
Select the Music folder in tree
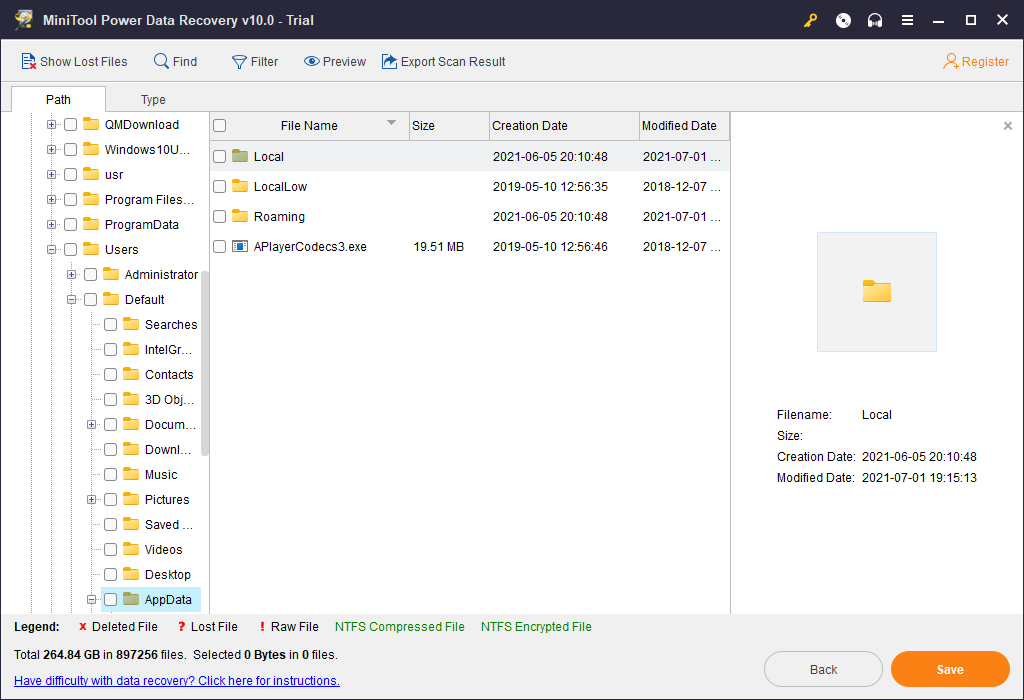[x=161, y=475]
